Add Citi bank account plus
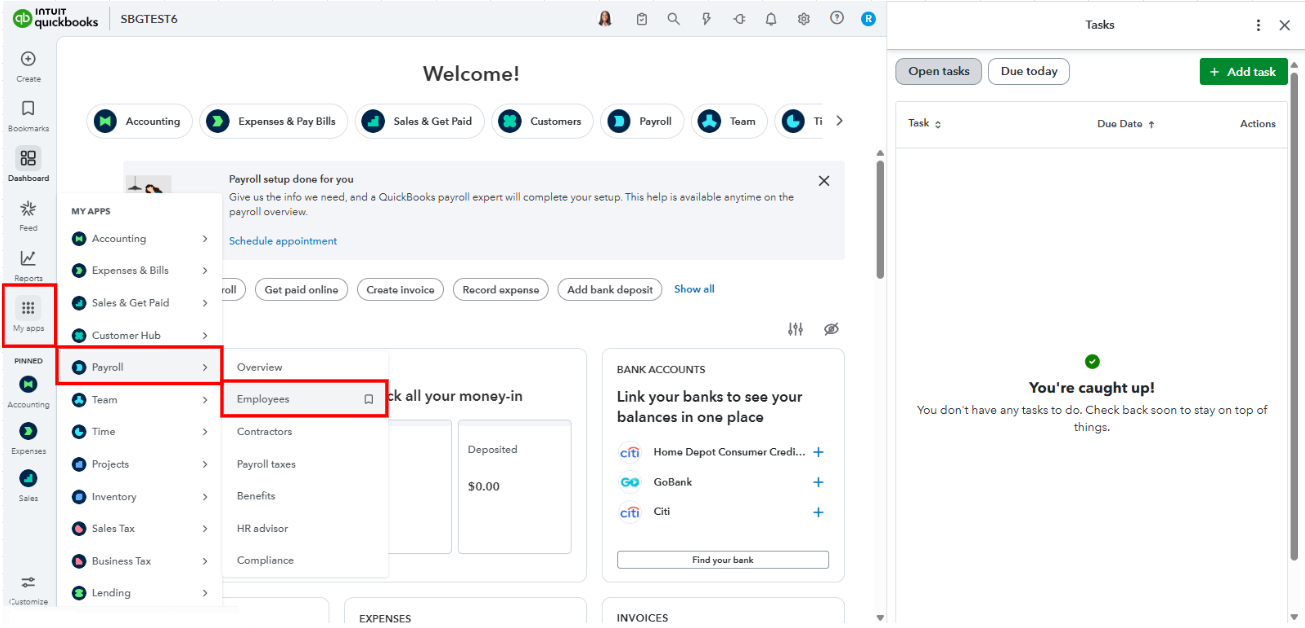1305x628 pixels. pyautogui.click(x=818, y=512)
